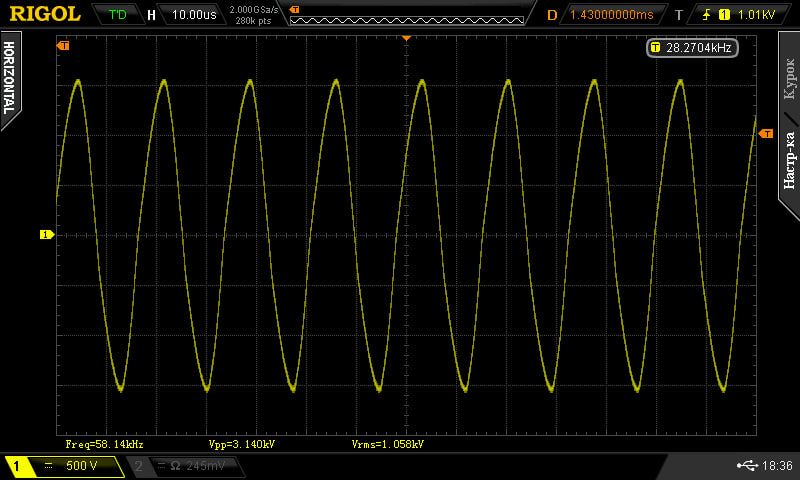The image size is (800, 480).
Task: Click the channel 1 500 V scale value
Action: point(81,466)
